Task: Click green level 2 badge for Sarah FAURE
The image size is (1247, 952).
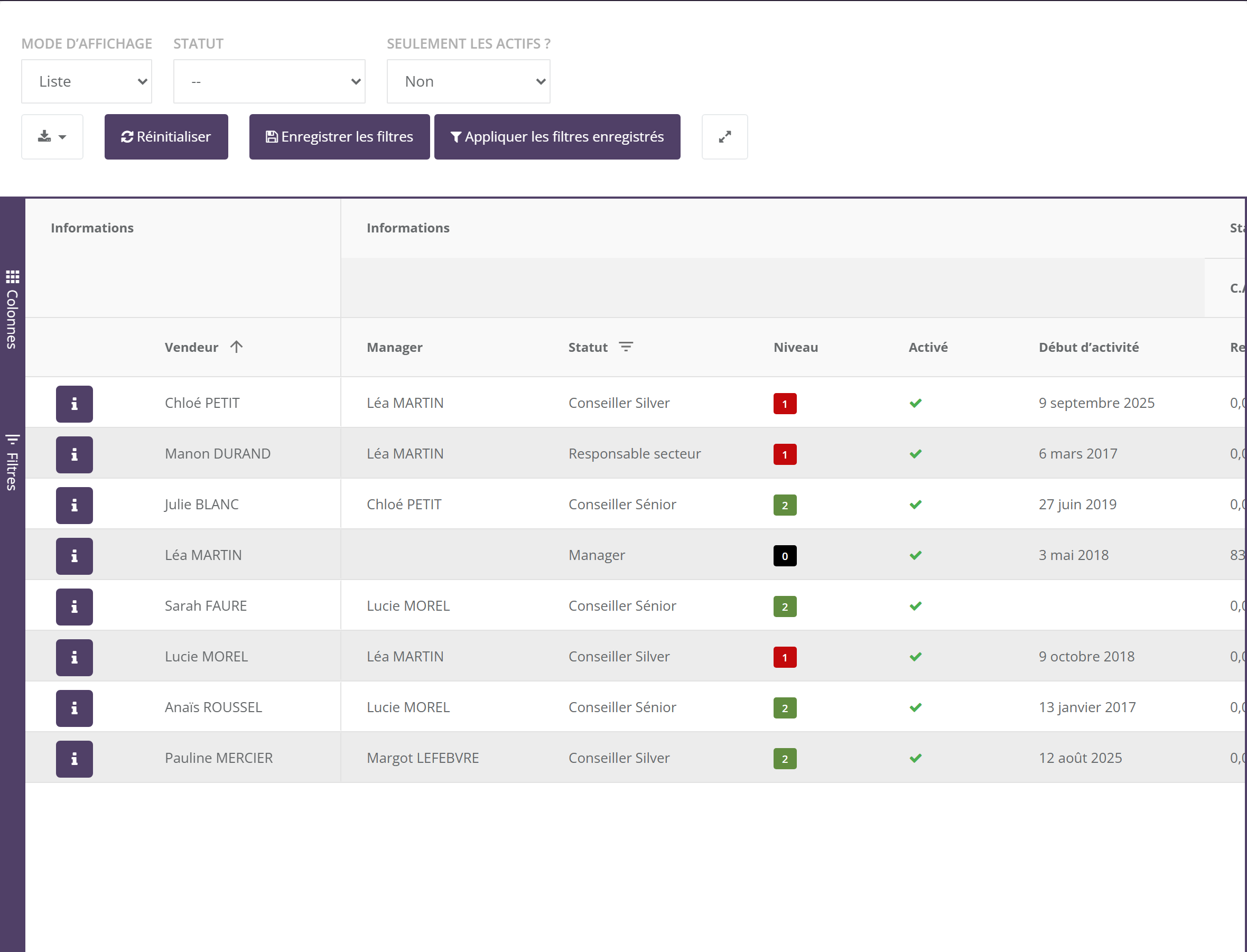Action: (785, 607)
